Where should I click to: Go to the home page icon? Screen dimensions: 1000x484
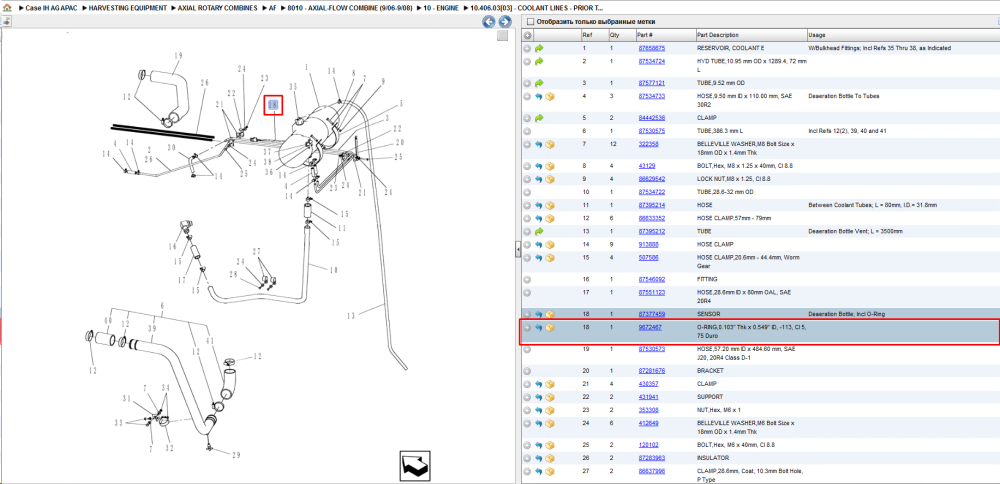pos(7,9)
